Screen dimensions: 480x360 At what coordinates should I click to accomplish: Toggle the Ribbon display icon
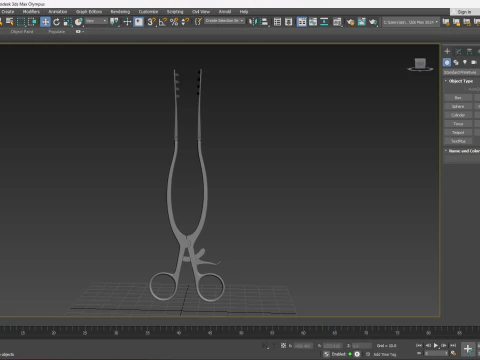click(302, 22)
